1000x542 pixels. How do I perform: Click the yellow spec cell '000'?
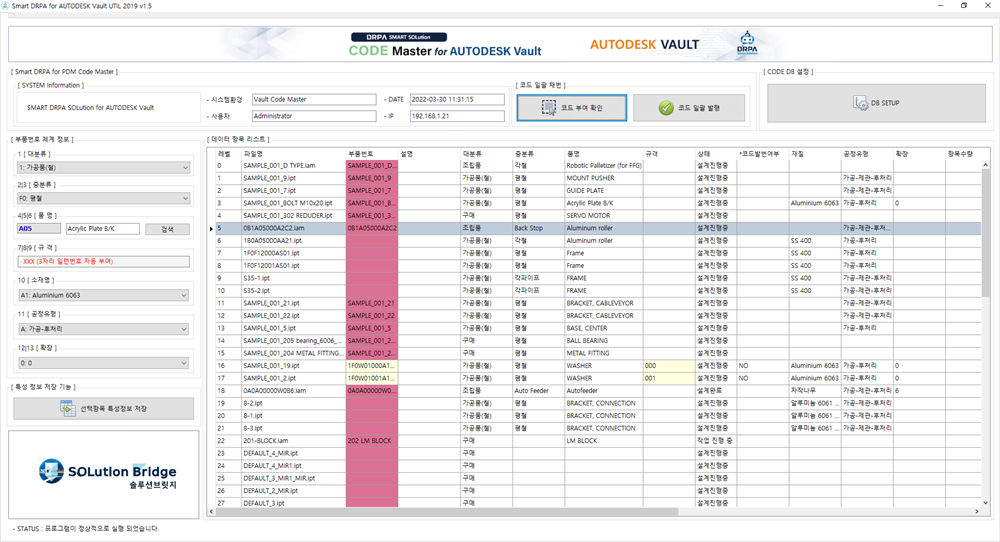click(668, 365)
